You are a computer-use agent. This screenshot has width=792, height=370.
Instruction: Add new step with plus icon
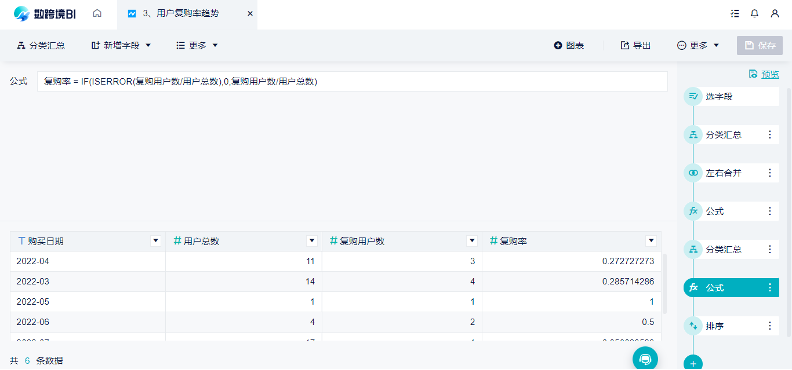point(693,363)
